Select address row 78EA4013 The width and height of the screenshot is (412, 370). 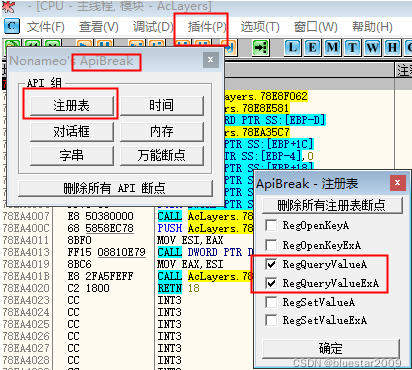[26, 252]
